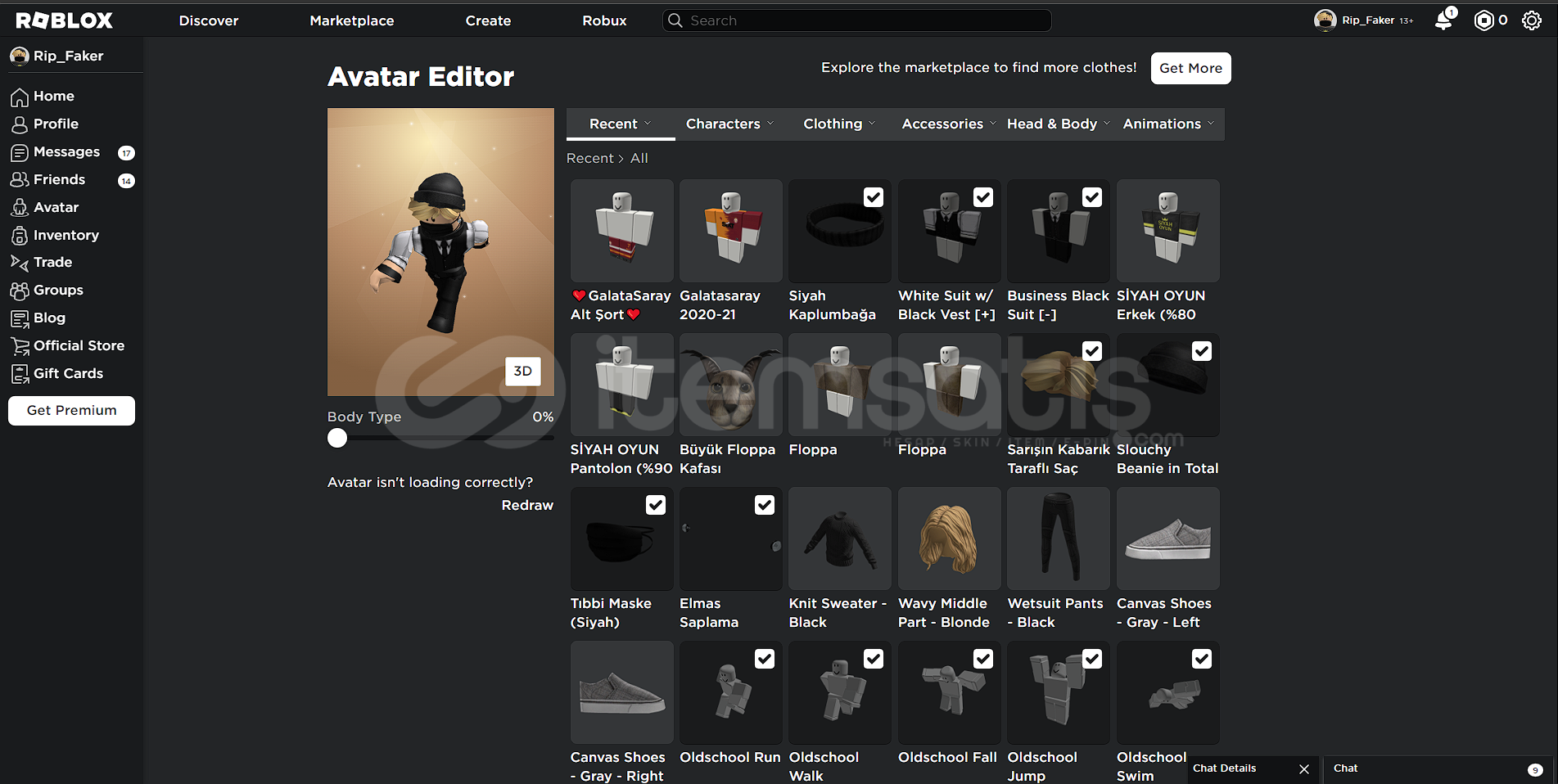Select the SİYAH OYUN Pantolon thumbnail

(x=621, y=385)
